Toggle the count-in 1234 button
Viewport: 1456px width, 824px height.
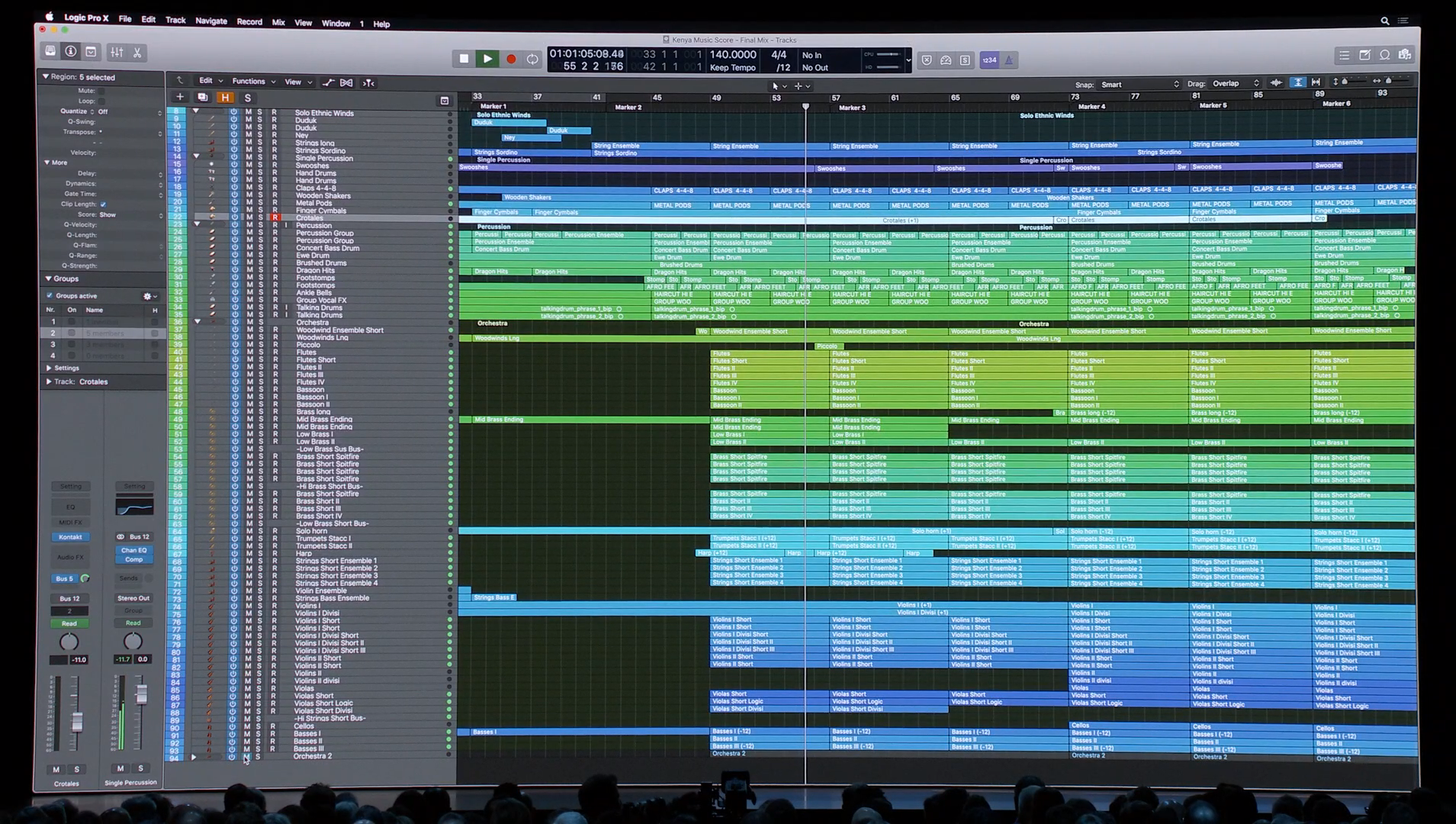coord(989,60)
